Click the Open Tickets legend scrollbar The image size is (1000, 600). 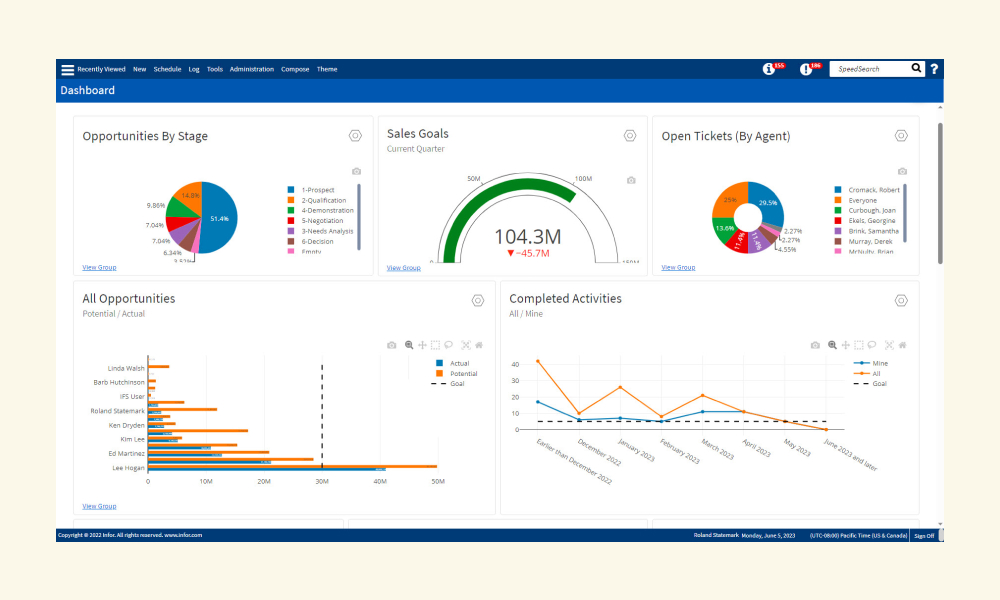[905, 213]
